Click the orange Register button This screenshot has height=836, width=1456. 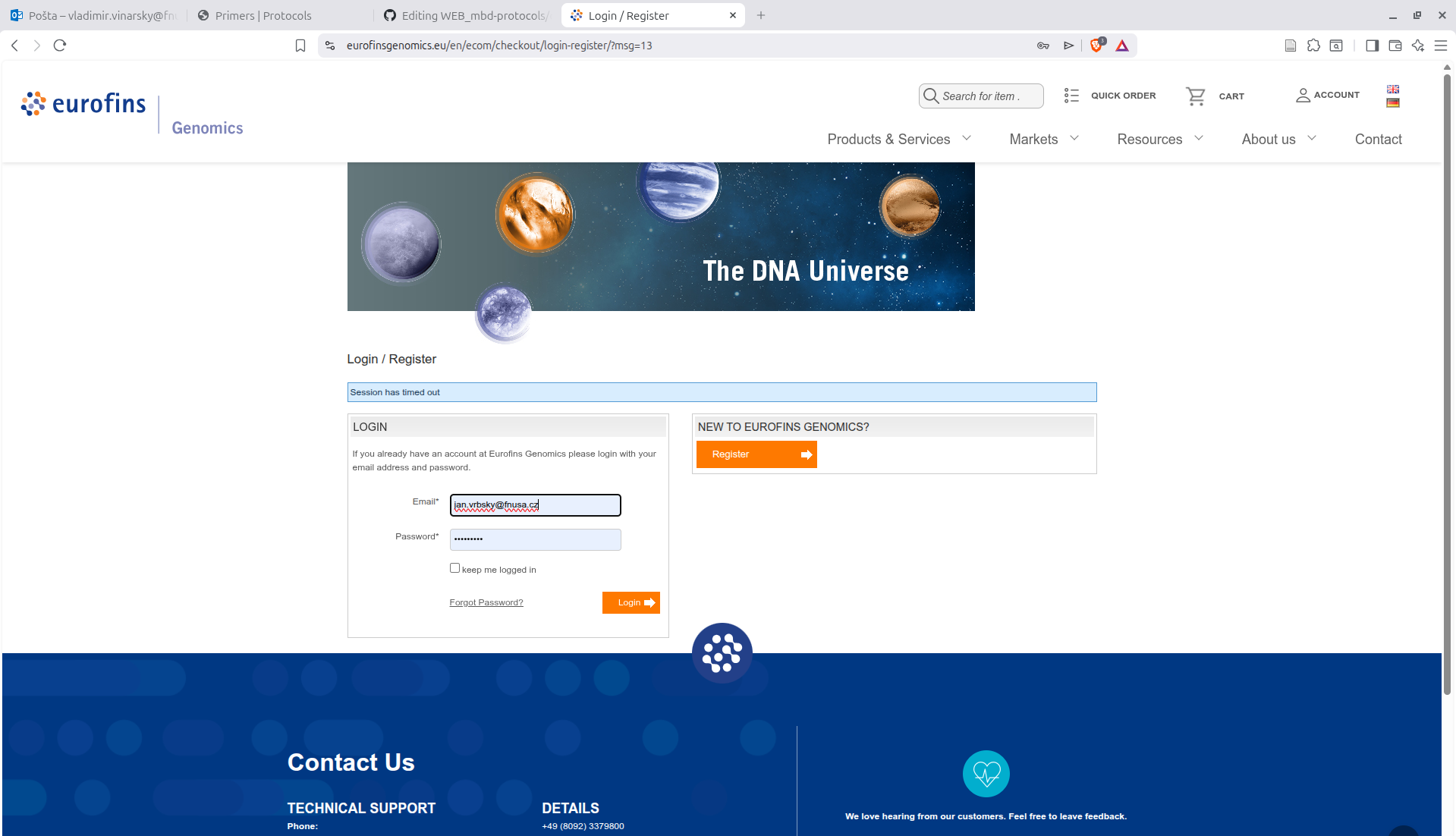click(x=756, y=454)
